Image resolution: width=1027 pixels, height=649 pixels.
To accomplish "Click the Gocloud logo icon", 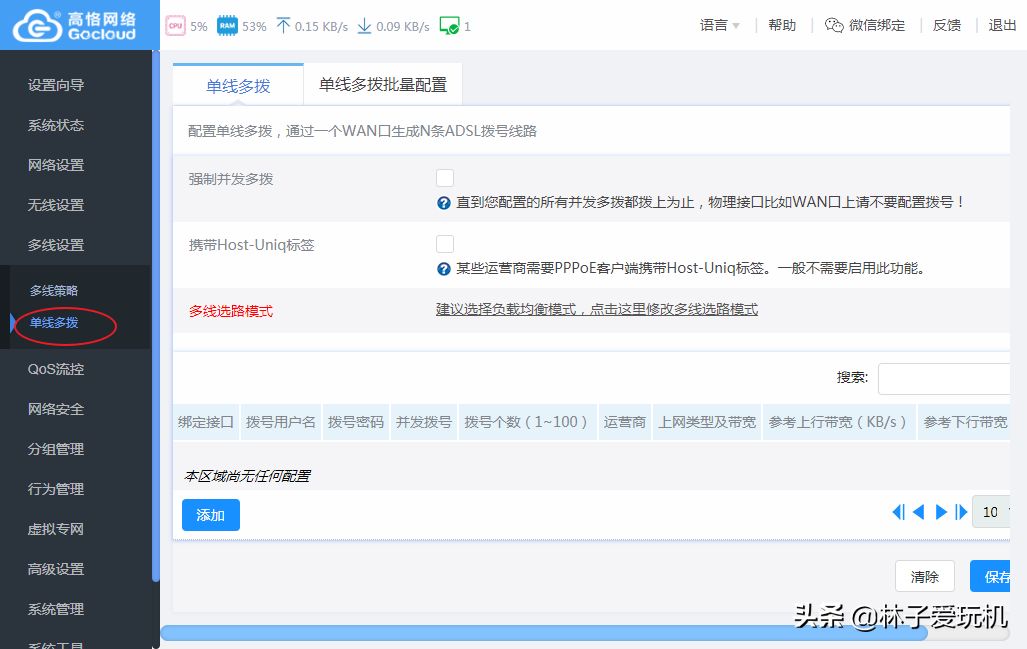I will pos(37,26).
